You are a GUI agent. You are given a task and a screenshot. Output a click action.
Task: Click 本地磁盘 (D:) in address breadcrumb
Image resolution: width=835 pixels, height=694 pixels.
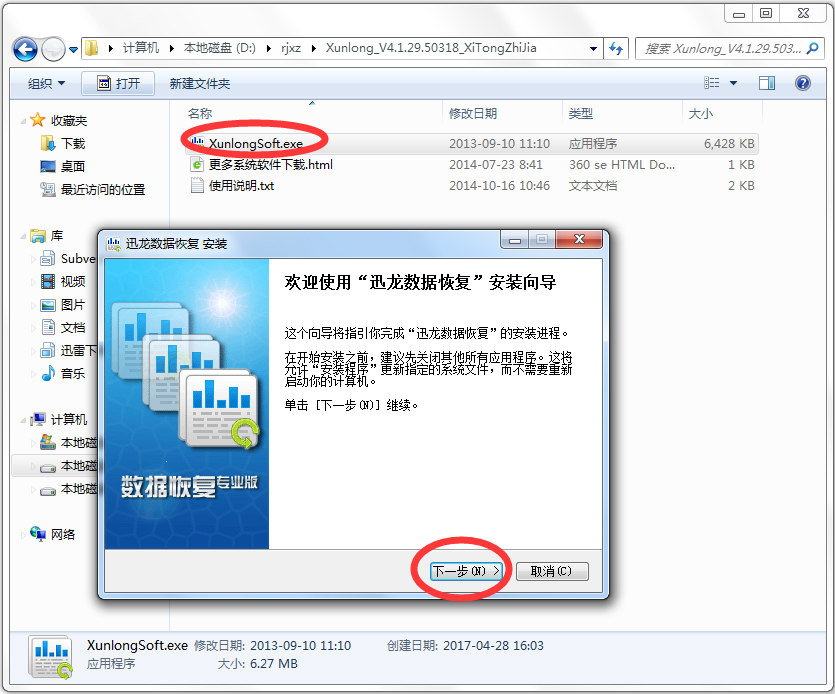click(x=219, y=48)
